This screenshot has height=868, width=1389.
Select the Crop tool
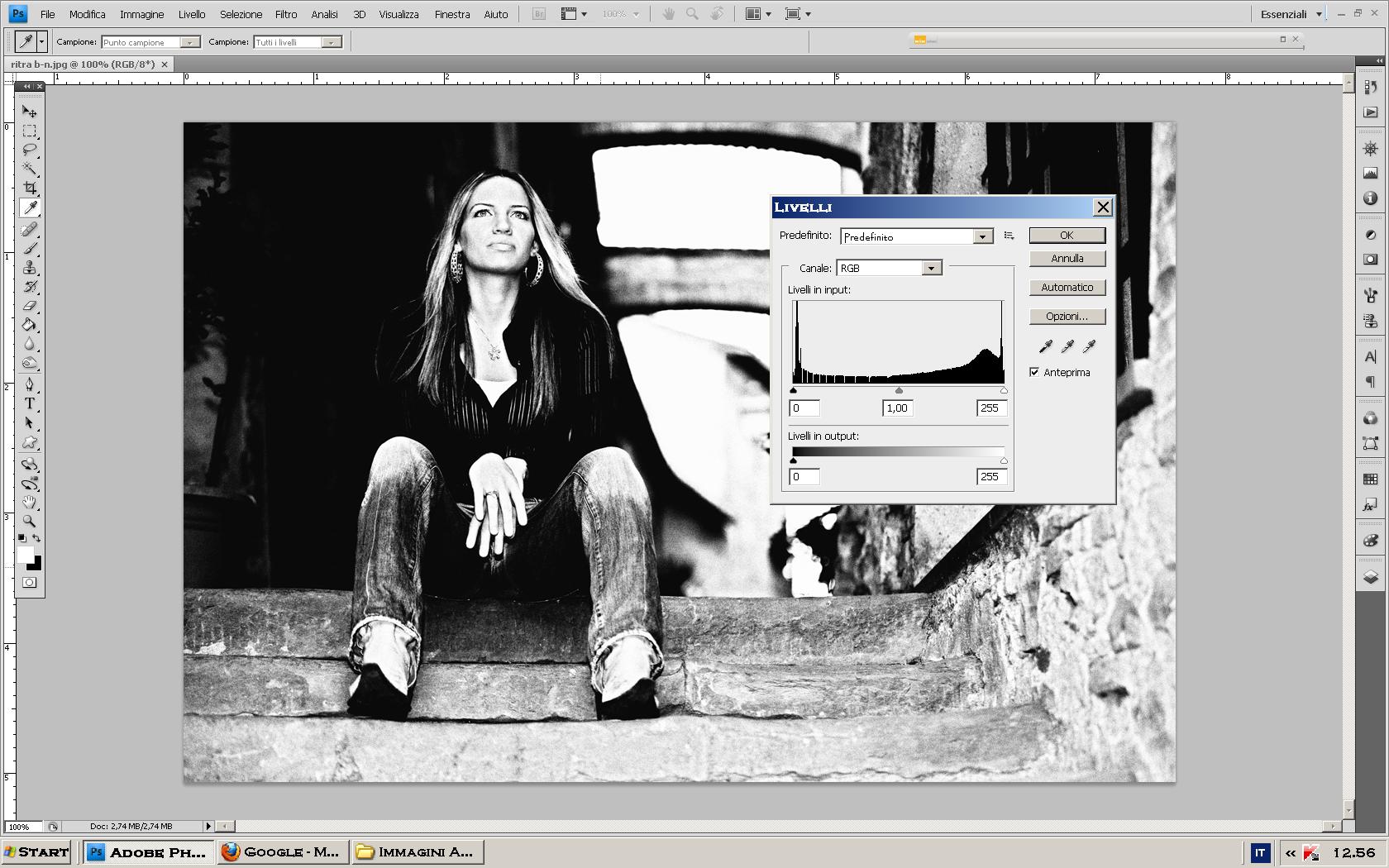[30, 188]
